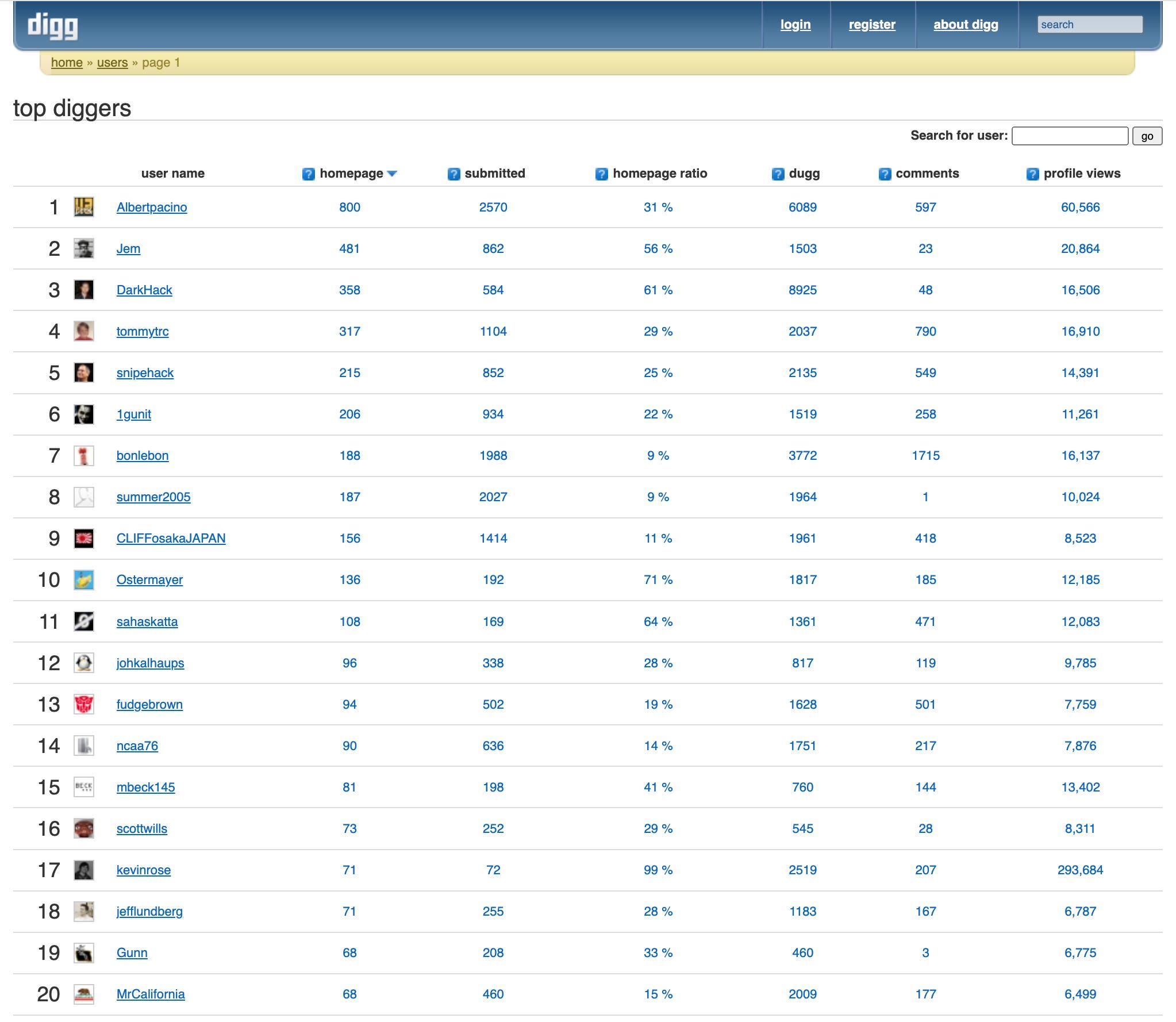The image size is (1176, 1022).
Task: Click the CLIFFosakaJAPAN profile icon
Action: (x=84, y=539)
